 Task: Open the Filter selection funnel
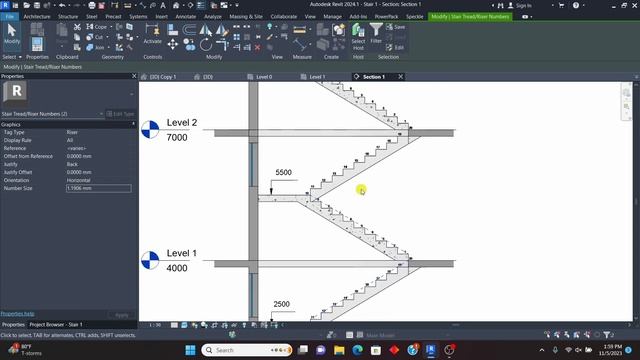376,33
